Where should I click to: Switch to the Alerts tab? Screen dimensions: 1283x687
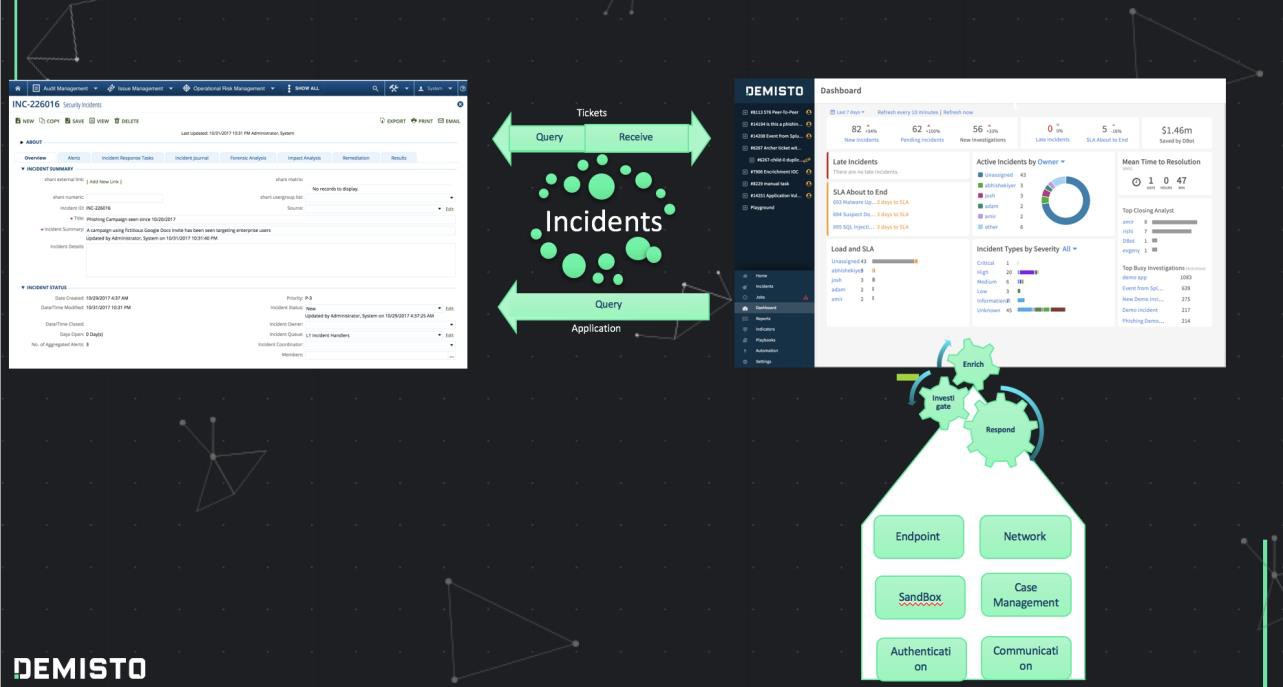74,158
